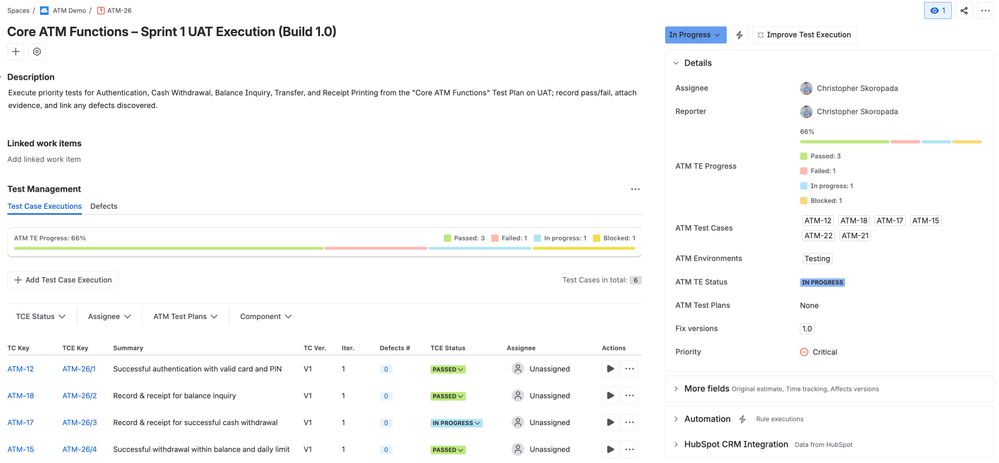Open the Assignee filter dropdown
This screenshot has height=463, width=999.
(x=110, y=317)
